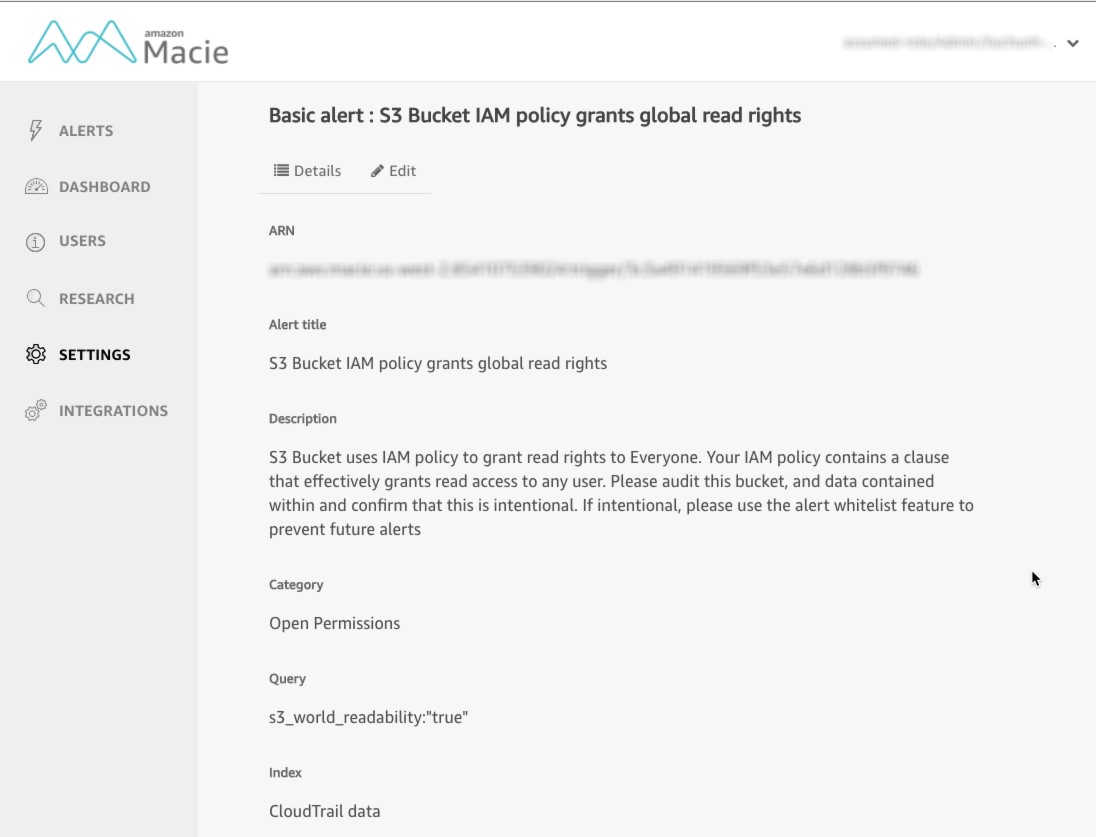Click the ARN field label
1096x837 pixels.
click(x=282, y=231)
